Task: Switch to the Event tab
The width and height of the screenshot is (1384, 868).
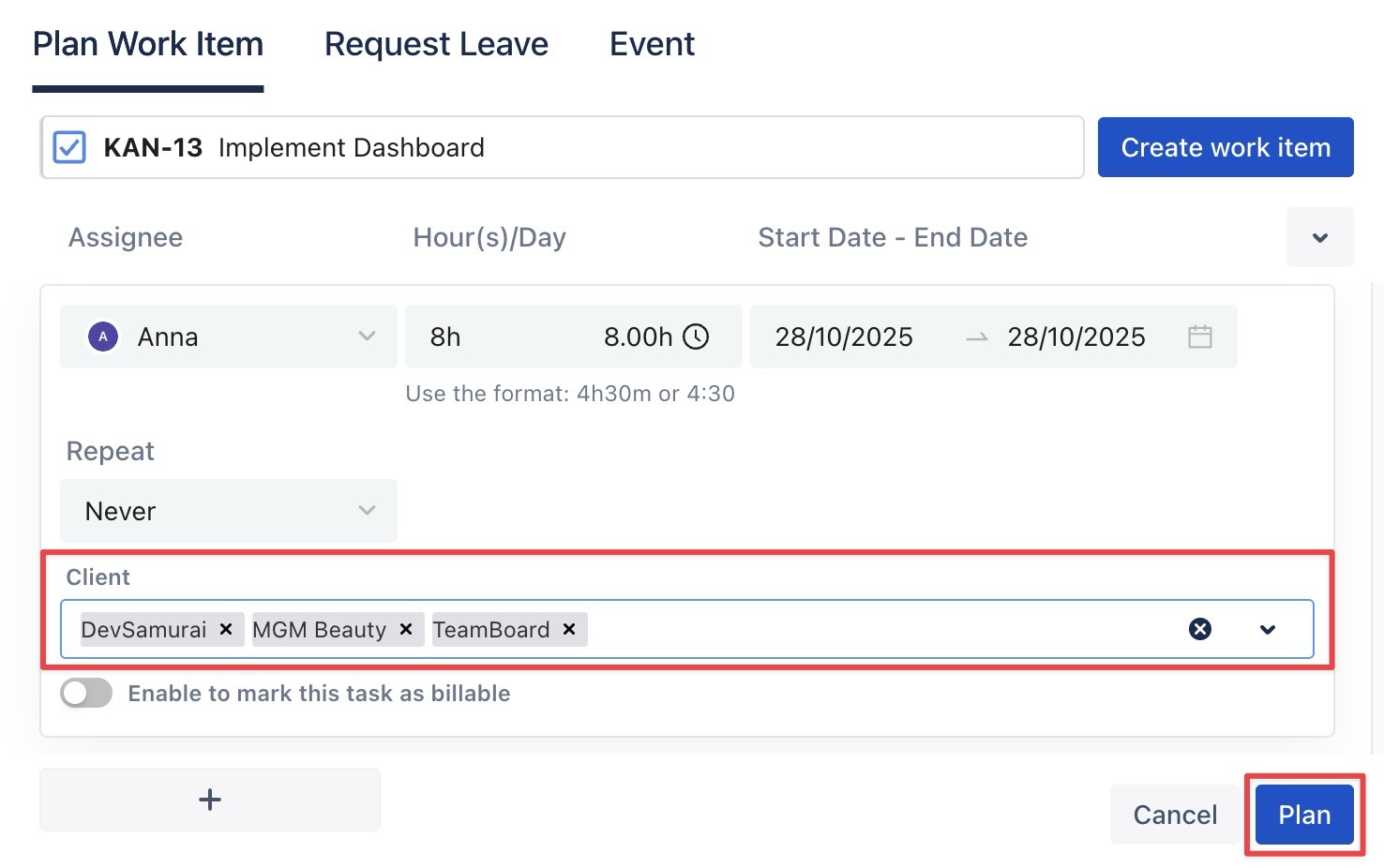Action: click(652, 44)
